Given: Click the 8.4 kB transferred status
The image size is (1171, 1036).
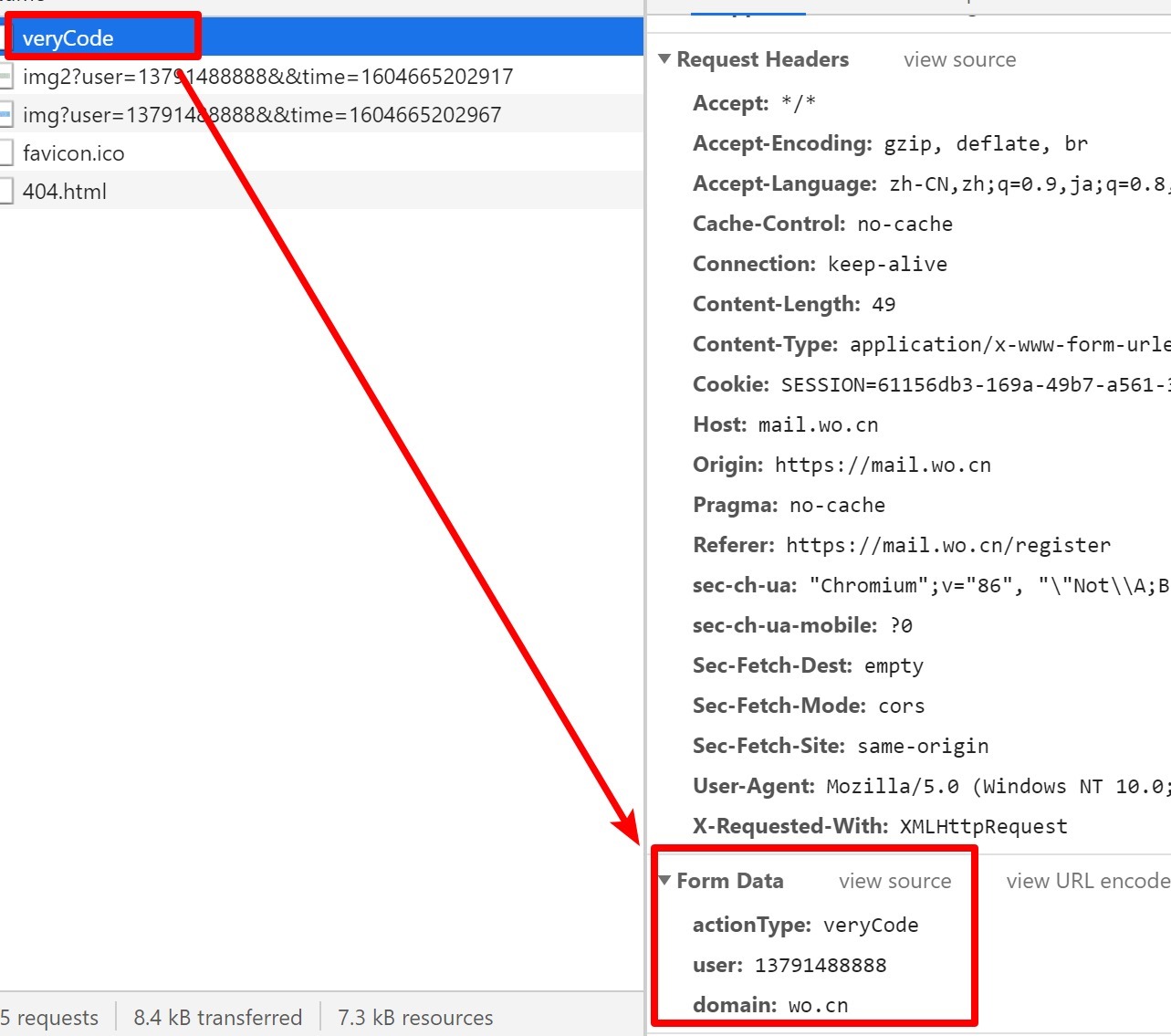Looking at the screenshot, I should click(217, 1018).
